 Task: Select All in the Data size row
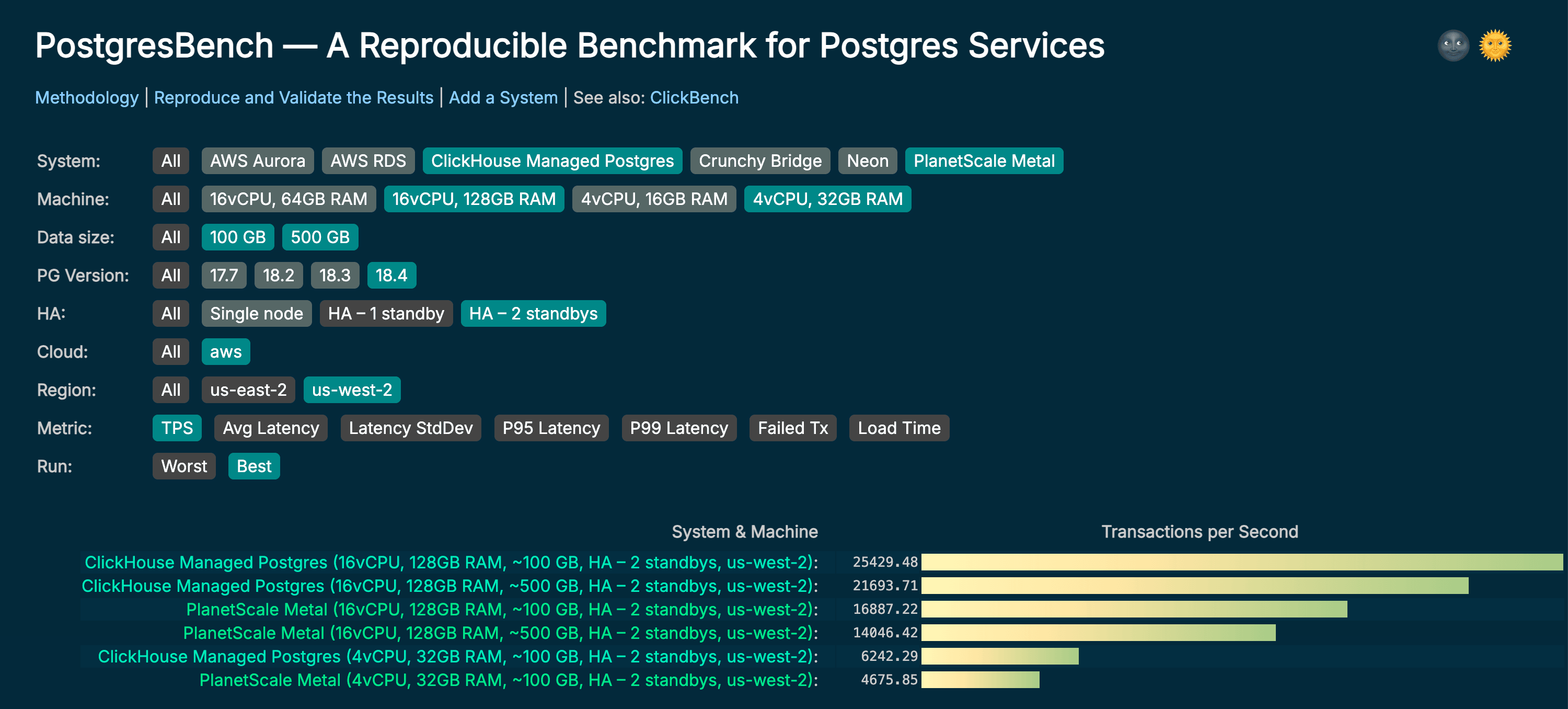pyautogui.click(x=171, y=237)
